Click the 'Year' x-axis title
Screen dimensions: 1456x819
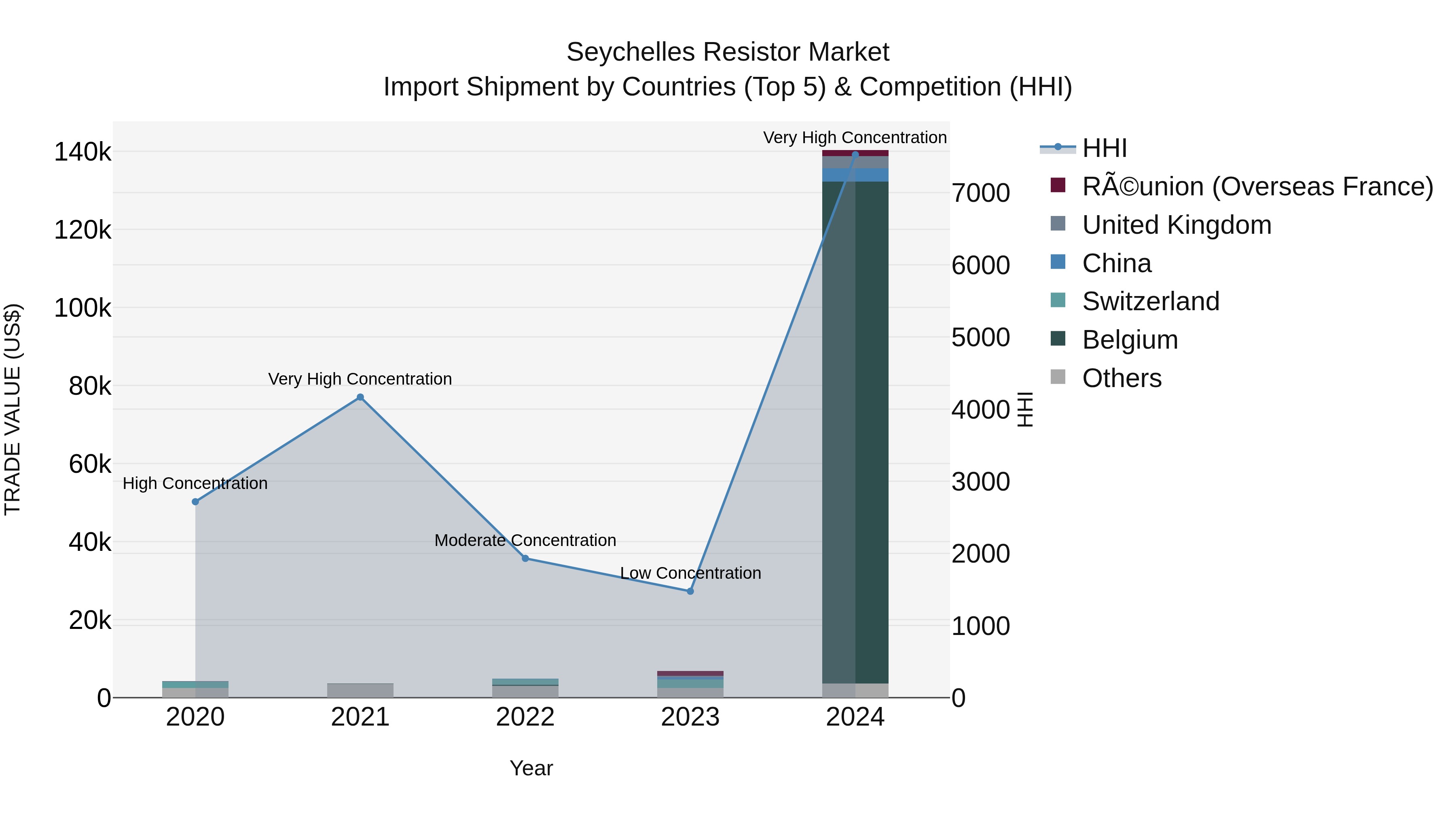tap(531, 768)
